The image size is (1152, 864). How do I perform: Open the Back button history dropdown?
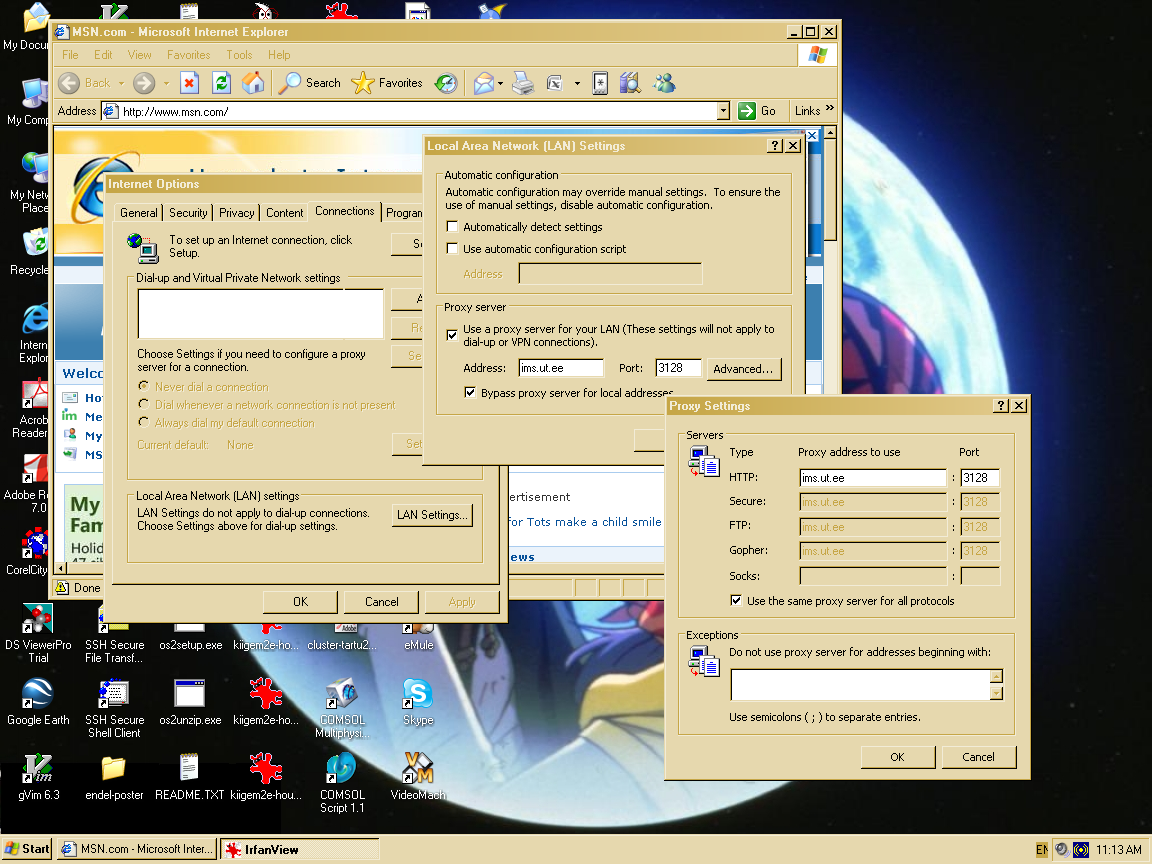tap(122, 83)
